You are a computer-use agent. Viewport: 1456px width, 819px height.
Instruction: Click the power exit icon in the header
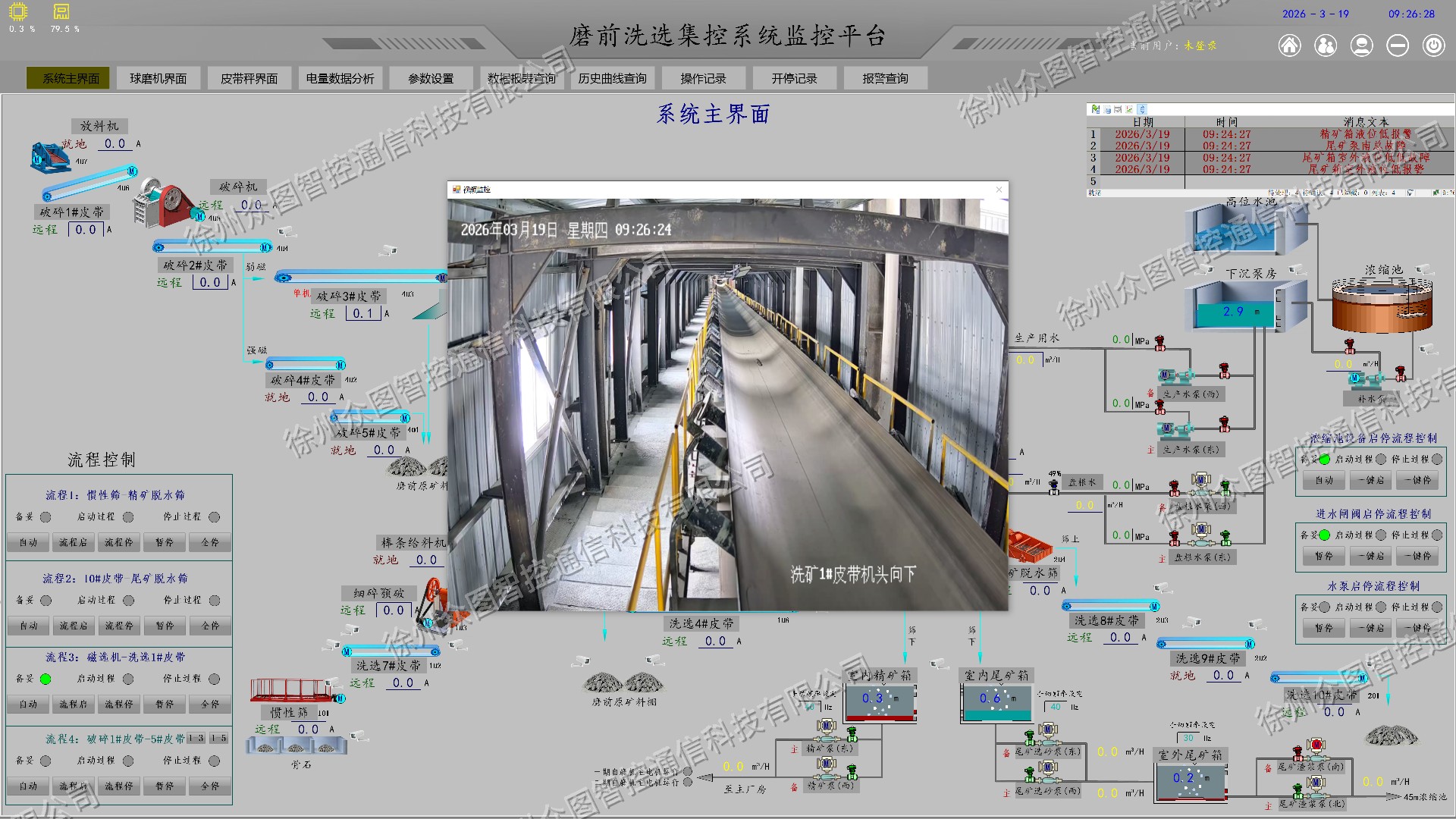pyautogui.click(x=1433, y=45)
